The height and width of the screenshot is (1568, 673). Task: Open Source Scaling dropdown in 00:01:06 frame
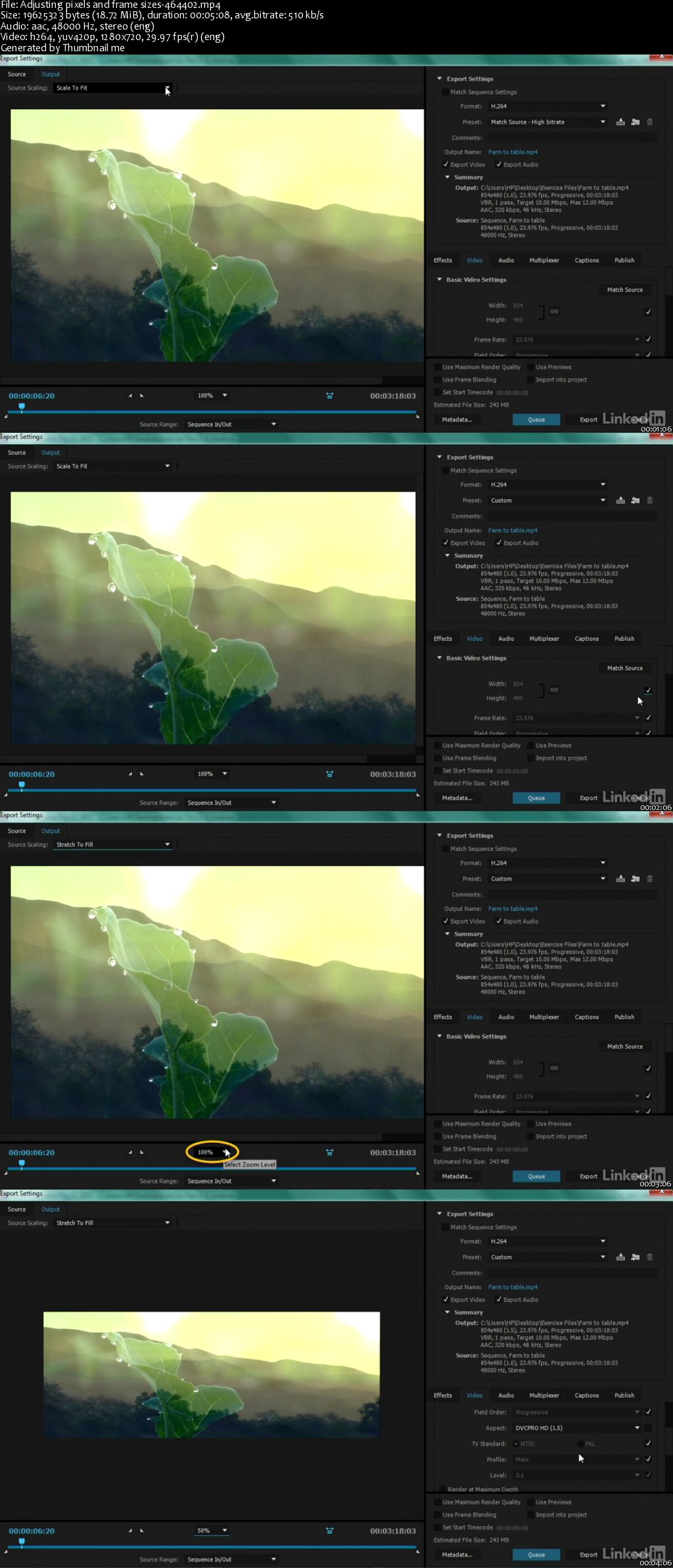tap(112, 88)
